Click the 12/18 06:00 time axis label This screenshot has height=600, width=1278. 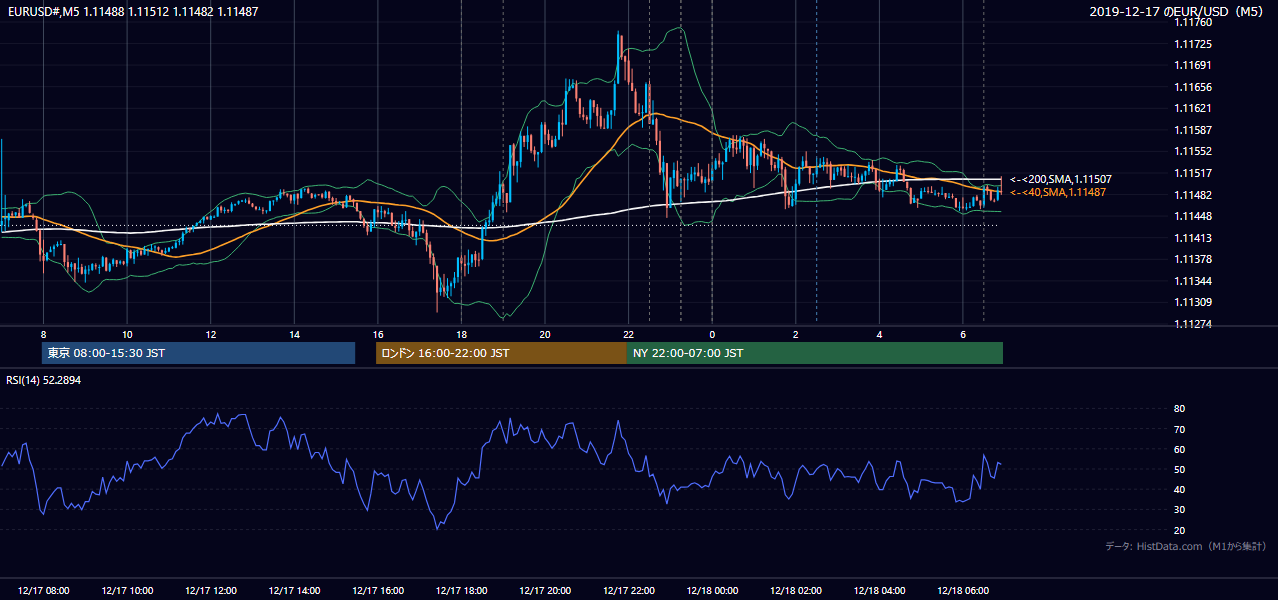962,591
